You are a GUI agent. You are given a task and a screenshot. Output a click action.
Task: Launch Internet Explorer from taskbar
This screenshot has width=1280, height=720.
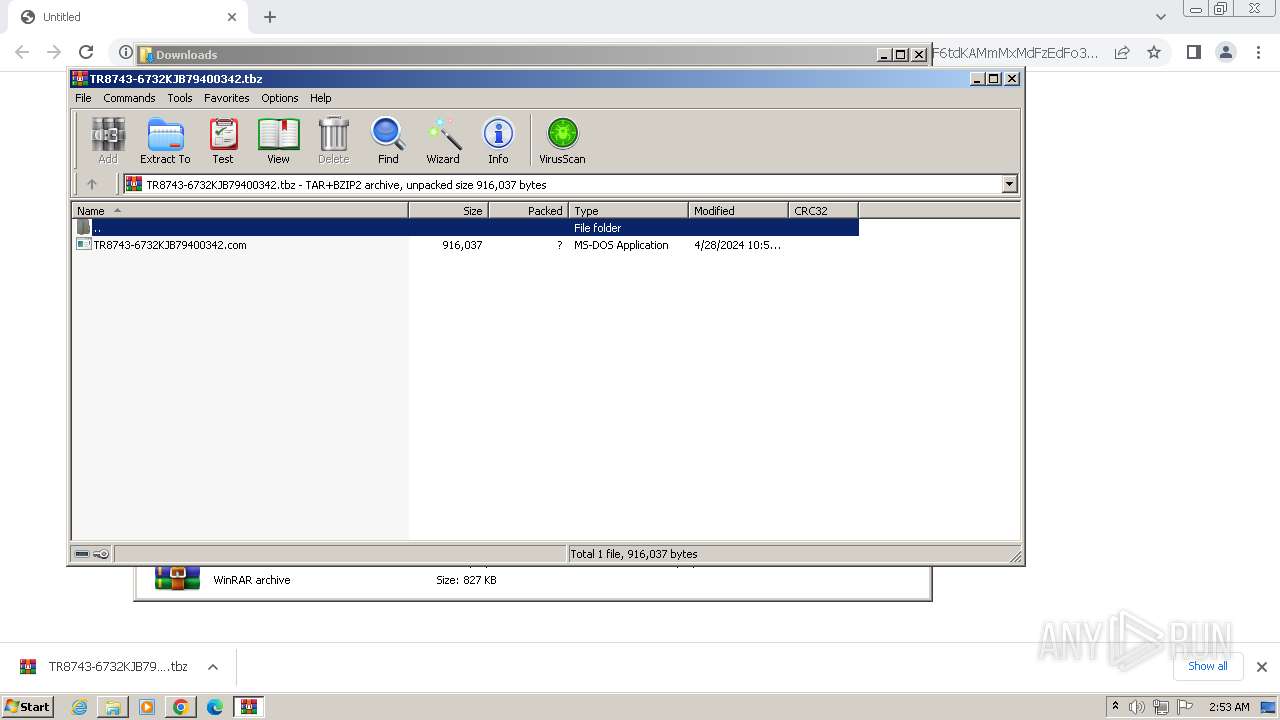click(79, 707)
